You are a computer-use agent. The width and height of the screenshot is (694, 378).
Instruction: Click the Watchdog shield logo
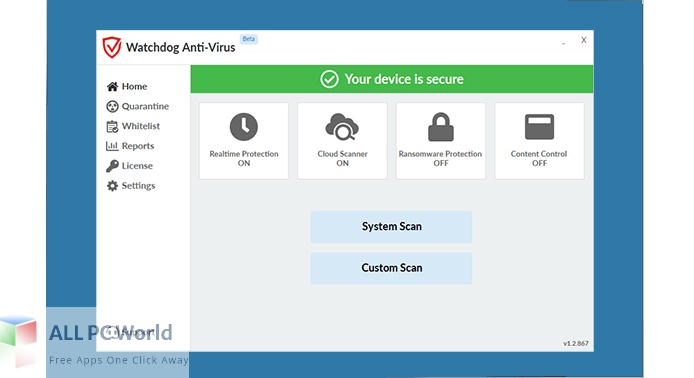point(112,47)
